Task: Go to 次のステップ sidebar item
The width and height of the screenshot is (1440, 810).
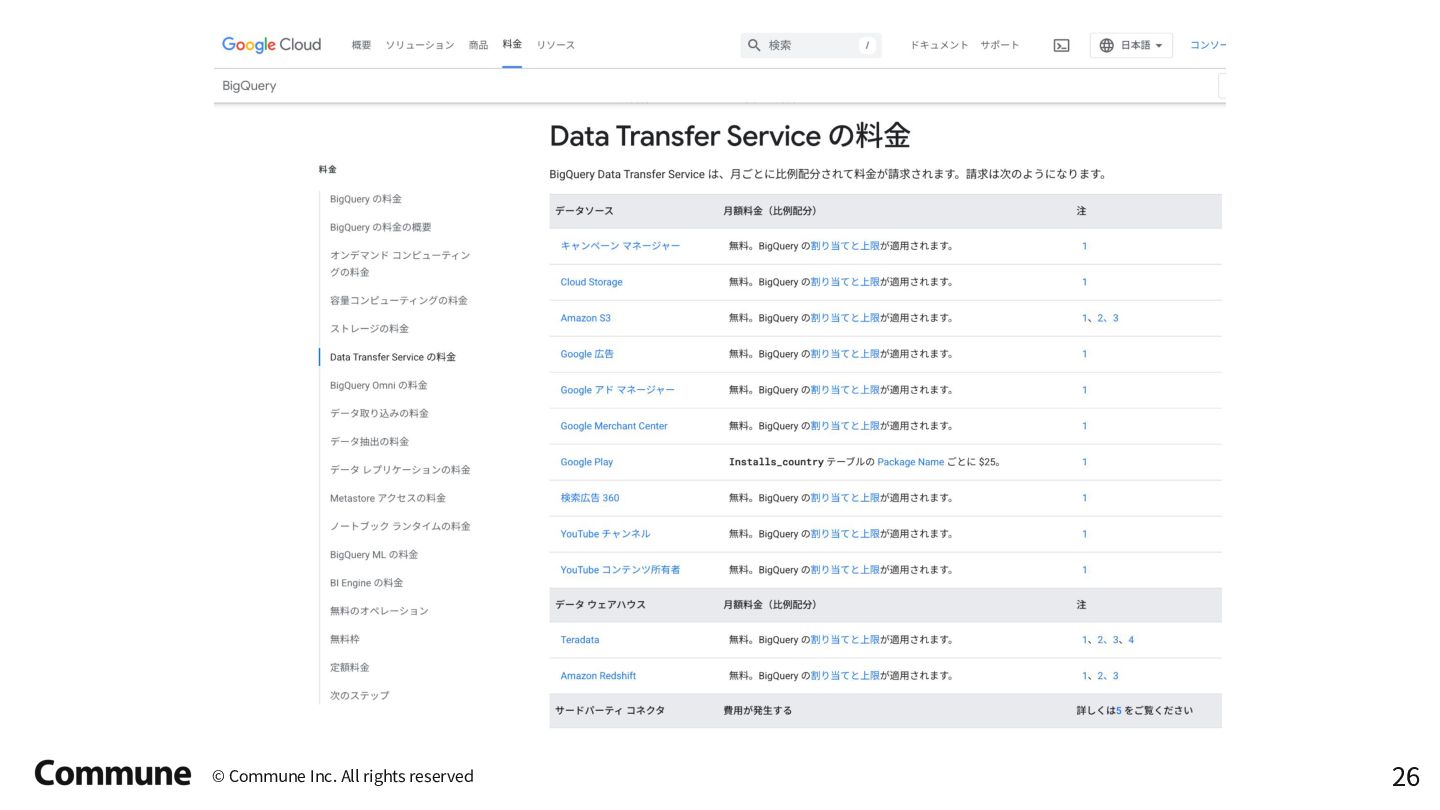Action: click(360, 695)
